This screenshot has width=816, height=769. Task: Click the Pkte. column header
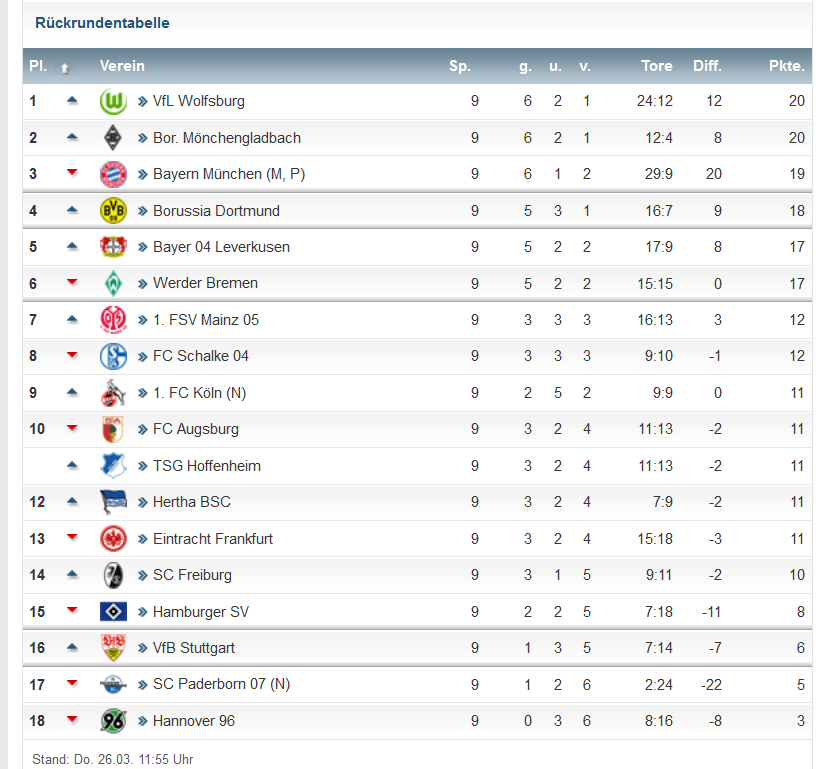pos(786,66)
